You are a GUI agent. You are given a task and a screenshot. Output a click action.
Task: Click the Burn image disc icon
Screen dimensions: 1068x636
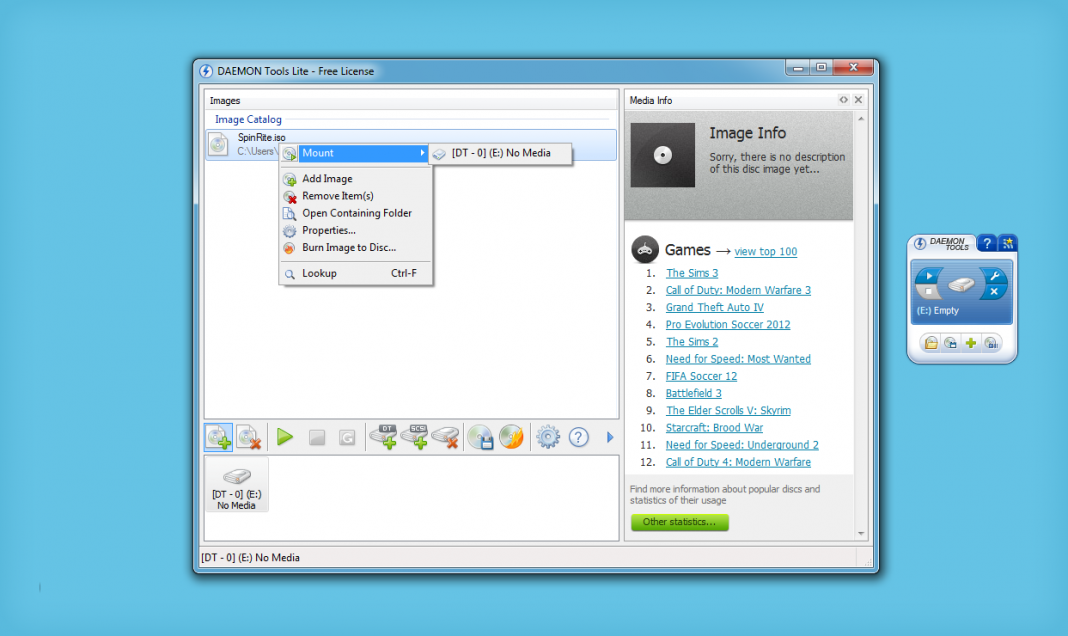tap(511, 437)
